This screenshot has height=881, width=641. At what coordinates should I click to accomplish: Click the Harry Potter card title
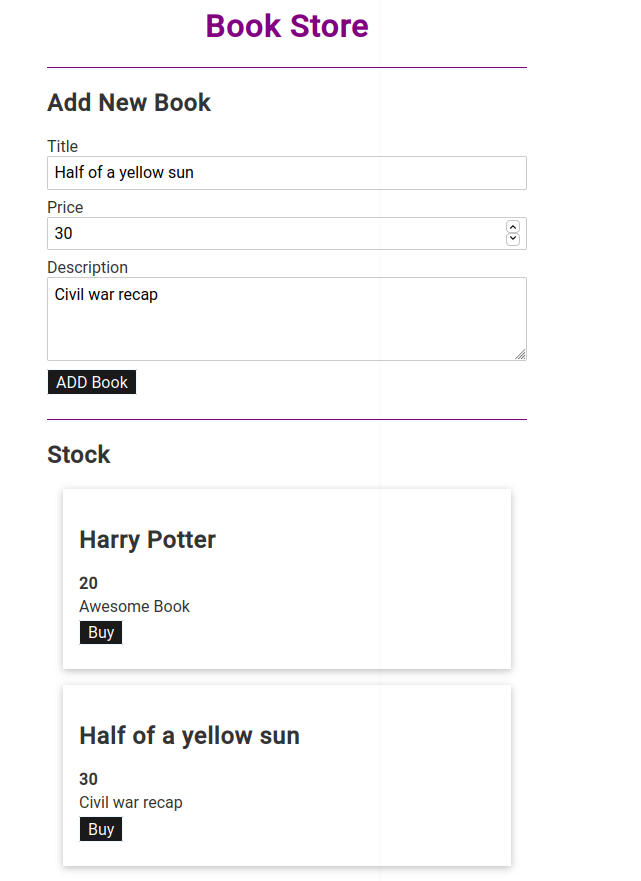coord(146,540)
